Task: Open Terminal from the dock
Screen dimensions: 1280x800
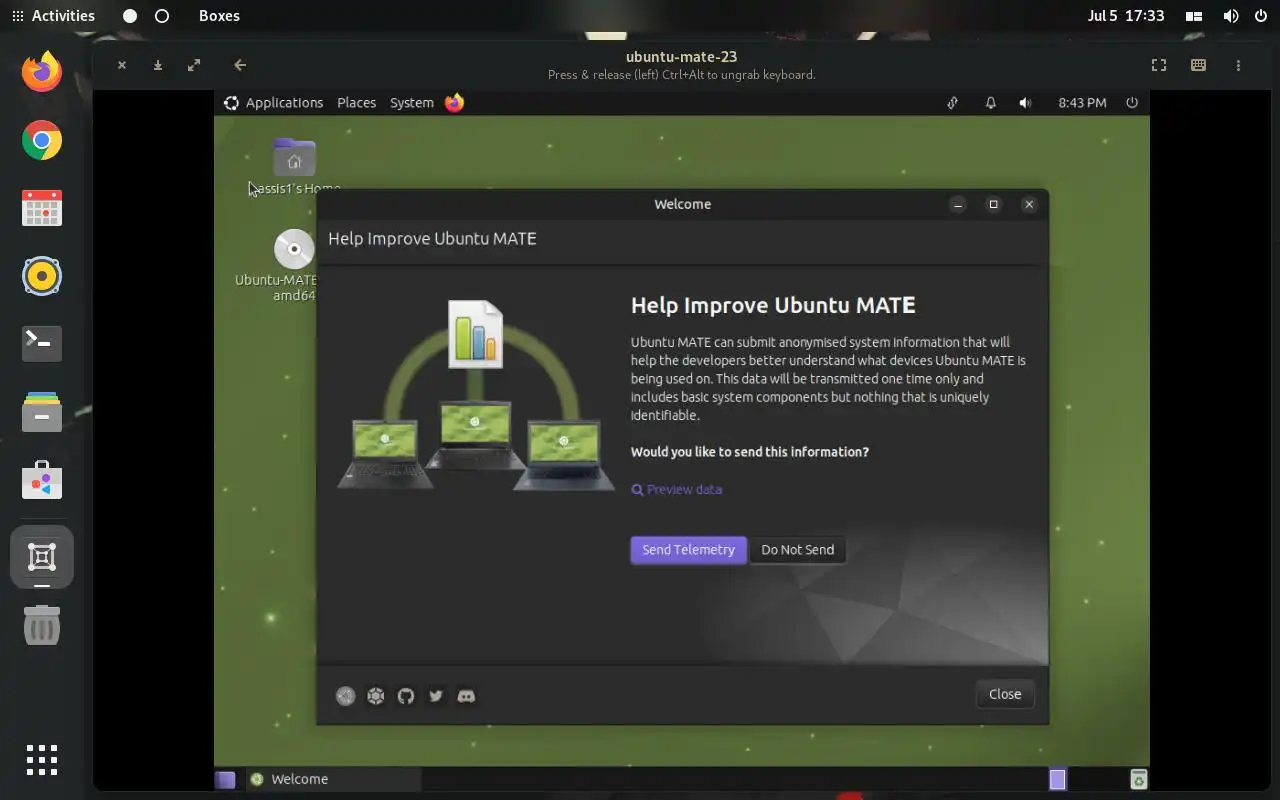Action: pyautogui.click(x=42, y=343)
